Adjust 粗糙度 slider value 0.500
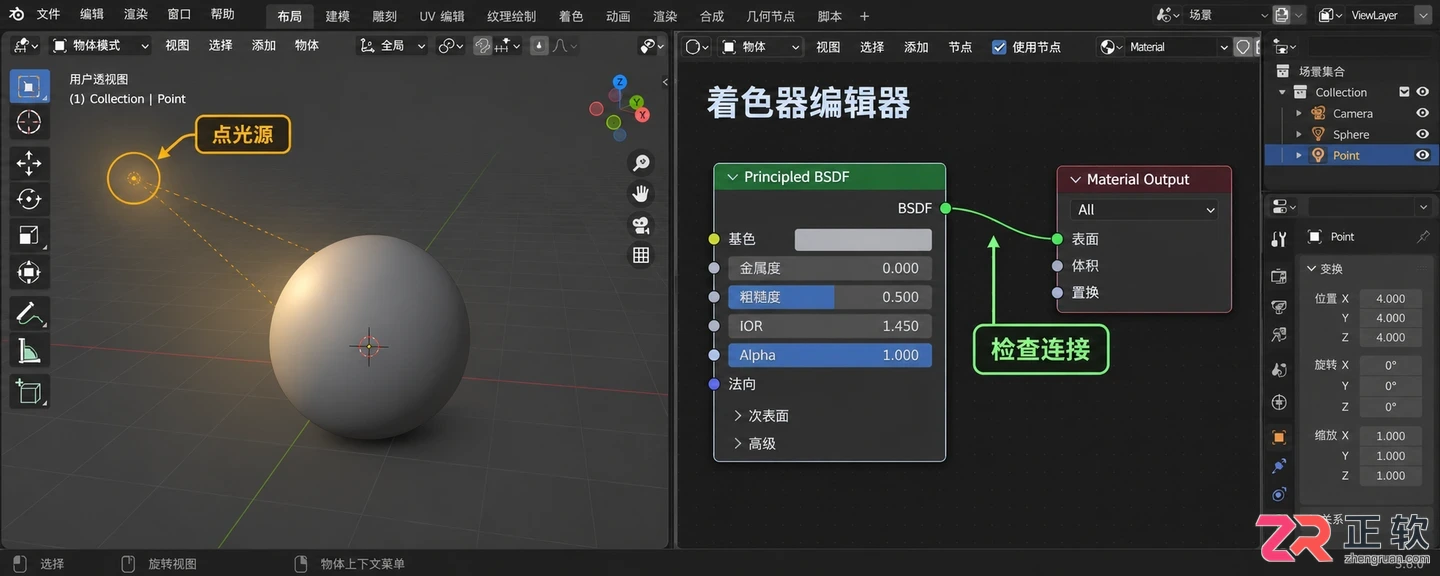 coord(830,297)
